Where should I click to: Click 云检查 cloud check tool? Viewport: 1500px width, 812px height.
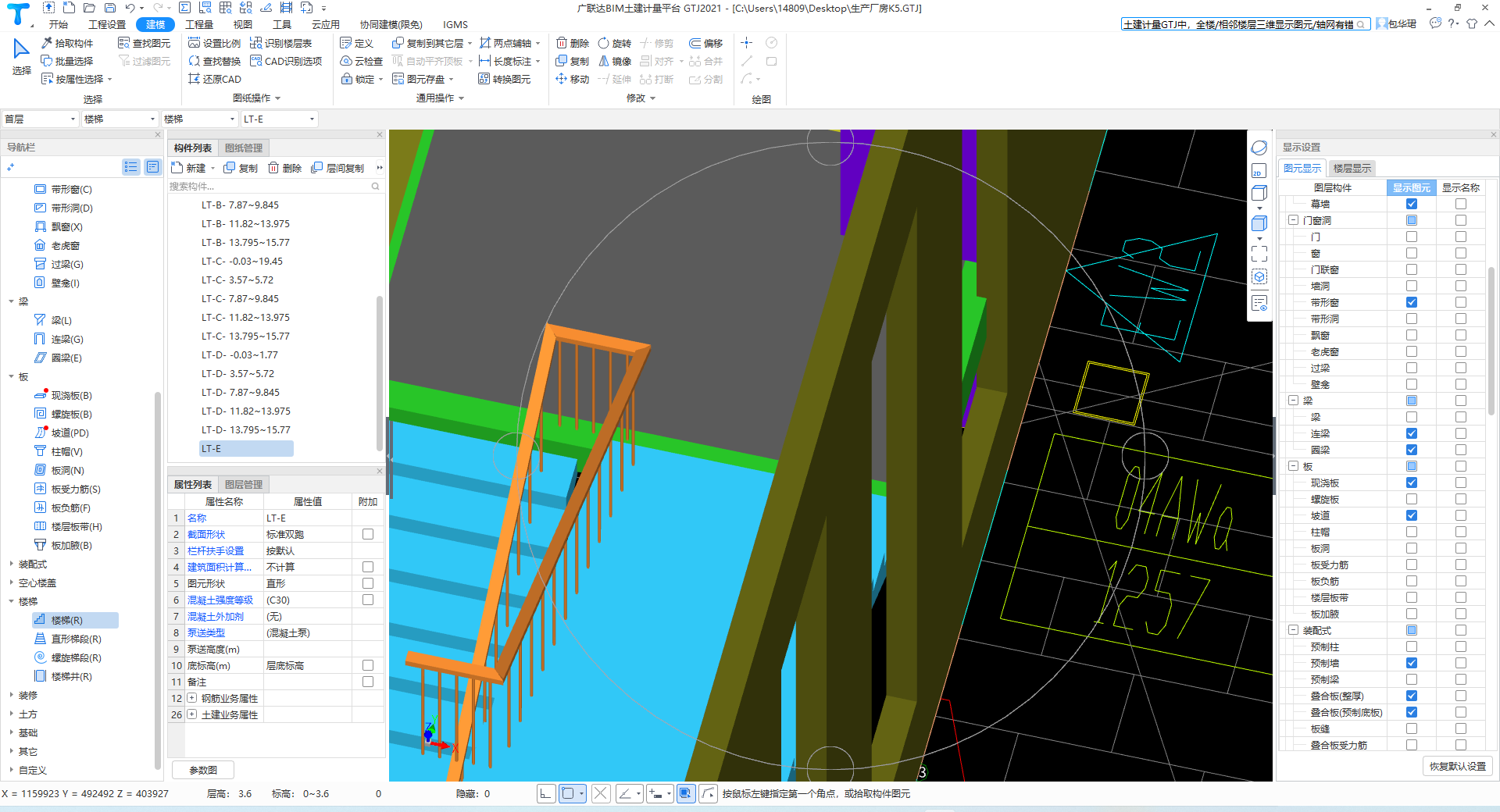click(362, 61)
